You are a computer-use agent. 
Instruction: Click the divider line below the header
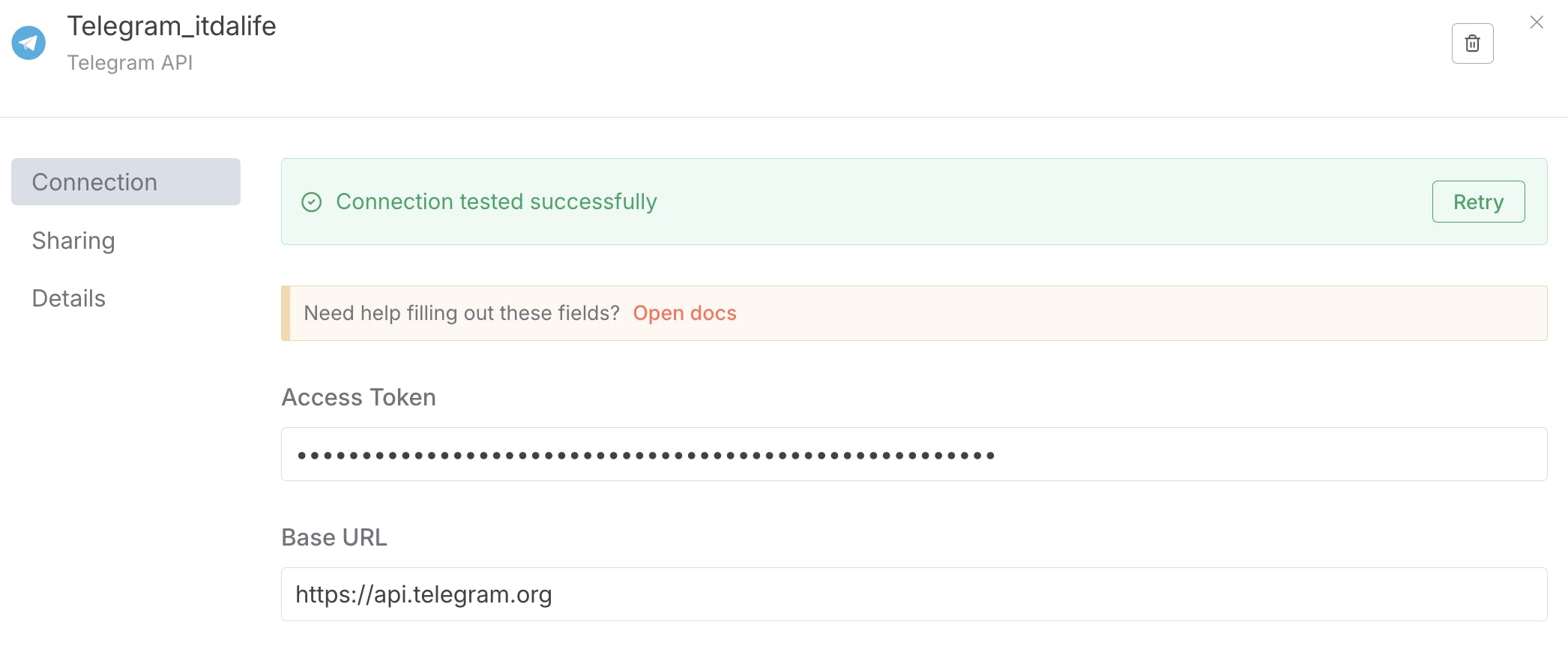[x=784, y=117]
